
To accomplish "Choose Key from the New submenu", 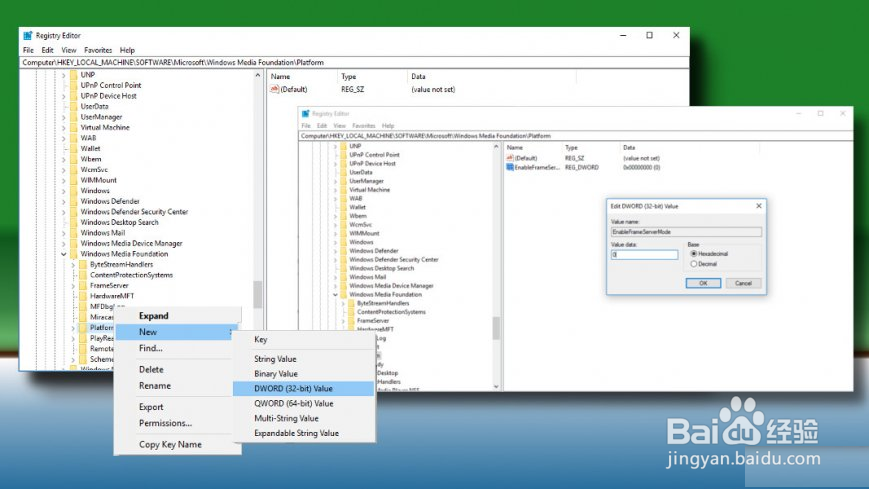I will point(303,339).
